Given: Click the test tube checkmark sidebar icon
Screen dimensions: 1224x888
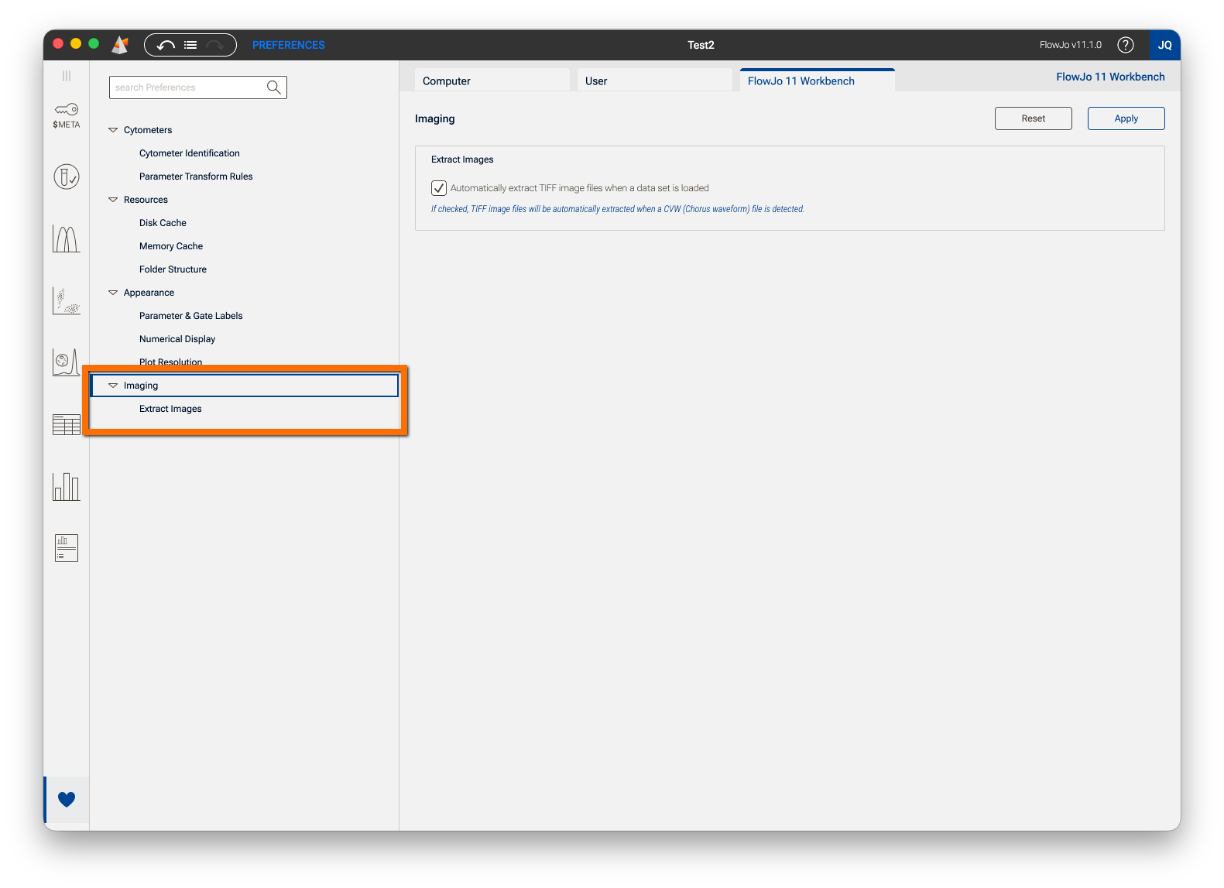Looking at the screenshot, I should 66,177.
